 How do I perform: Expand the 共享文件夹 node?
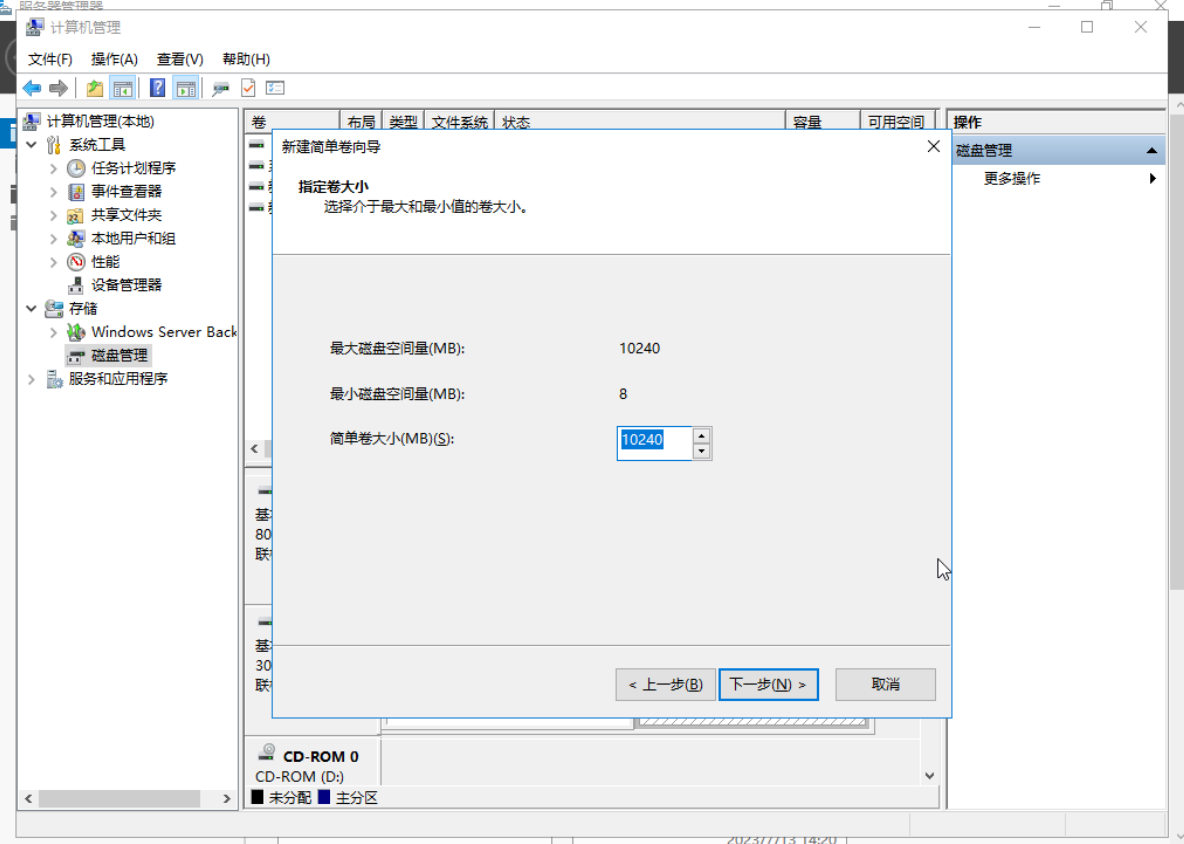(x=53, y=215)
